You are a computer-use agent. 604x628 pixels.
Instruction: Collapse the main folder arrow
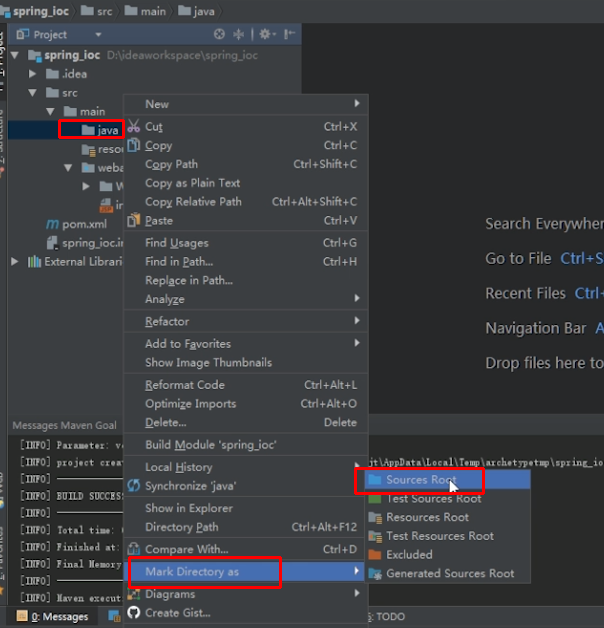click(50, 111)
